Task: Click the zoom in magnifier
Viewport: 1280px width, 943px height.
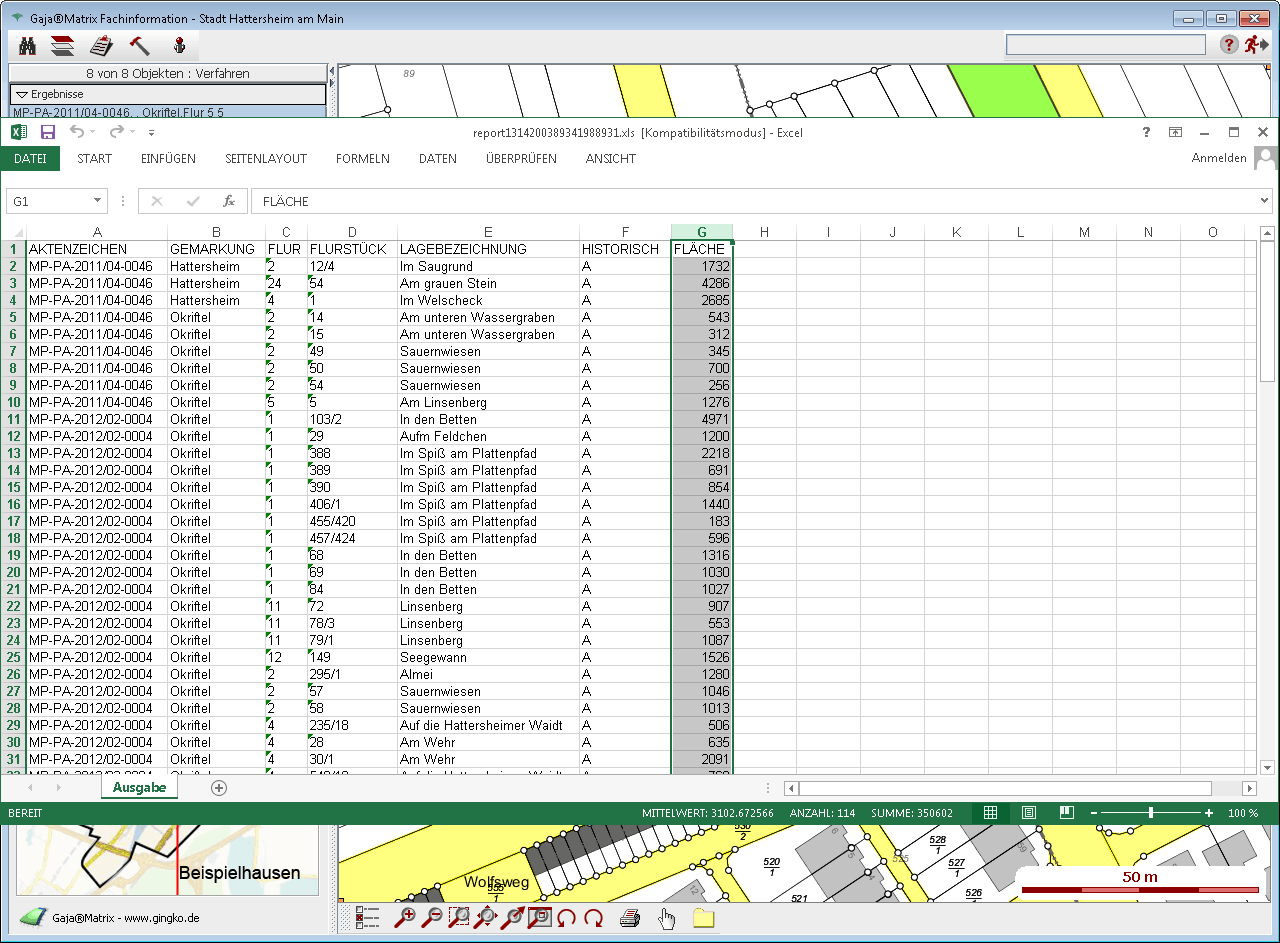Action: tap(407, 917)
